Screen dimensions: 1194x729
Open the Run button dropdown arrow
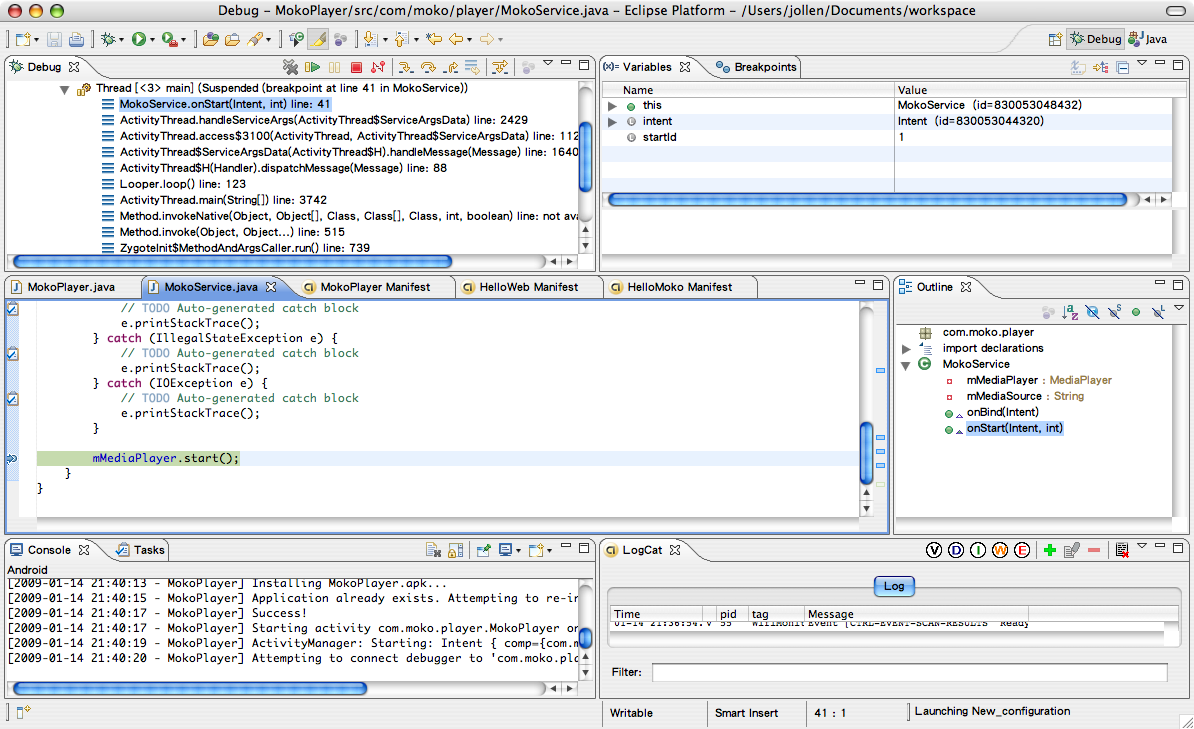(x=152, y=40)
